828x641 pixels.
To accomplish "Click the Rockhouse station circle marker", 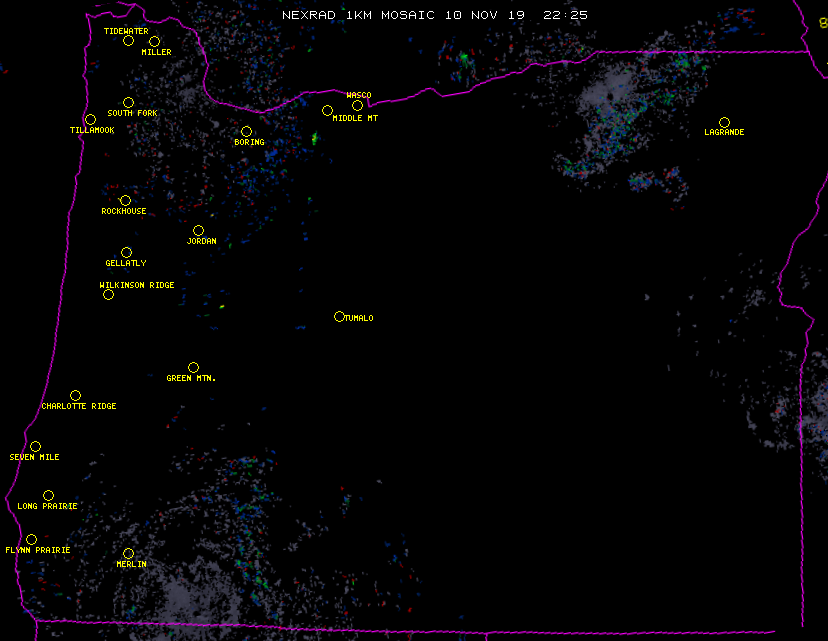I will (x=125, y=200).
